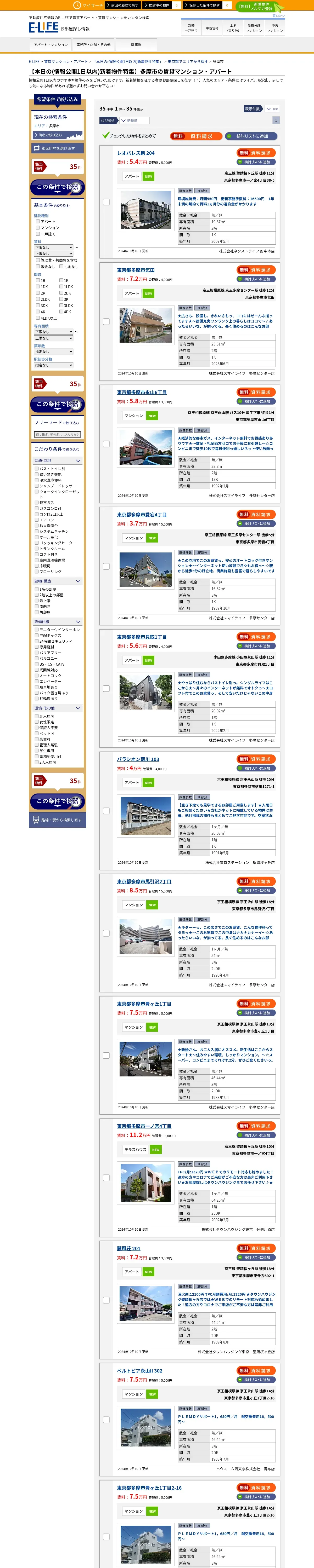Screen dimensions: 314x1568
Task: Click bulk 無料 資料請求 button above listings
Action: (x=196, y=136)
